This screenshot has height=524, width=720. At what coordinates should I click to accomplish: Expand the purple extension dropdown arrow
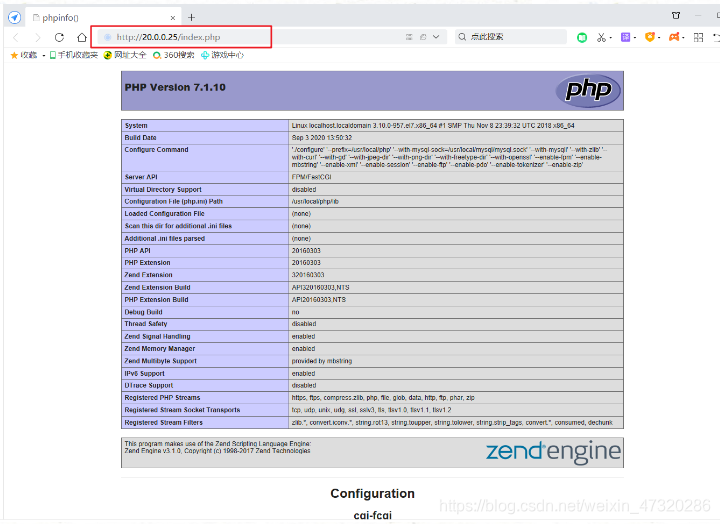[x=635, y=38]
